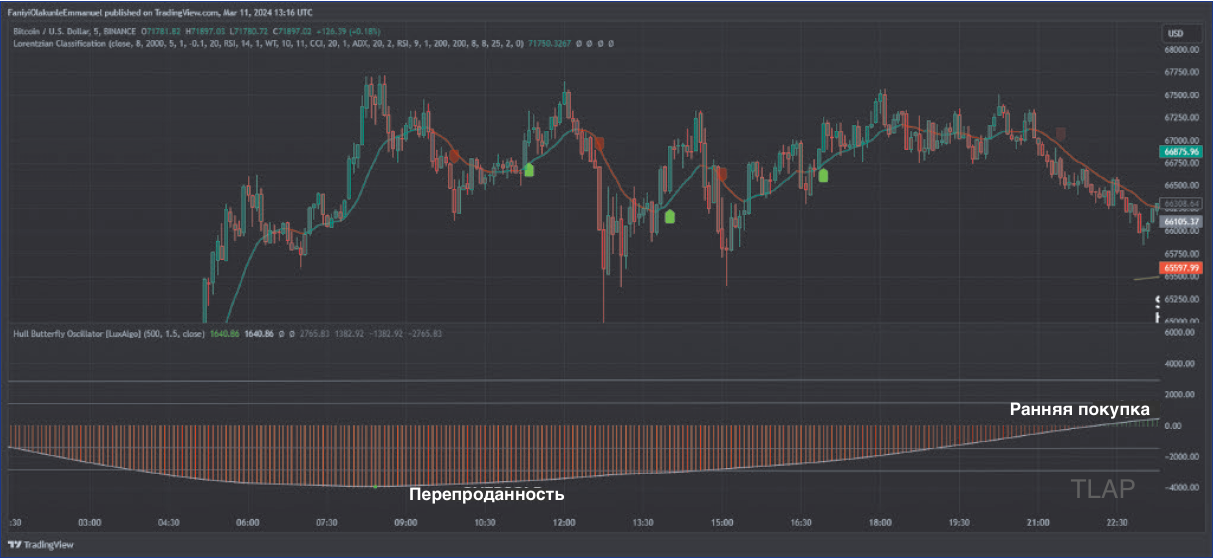Click the 67500.00 price scale value
Image resolution: width=1215 pixels, height=559 pixels.
(1182, 95)
